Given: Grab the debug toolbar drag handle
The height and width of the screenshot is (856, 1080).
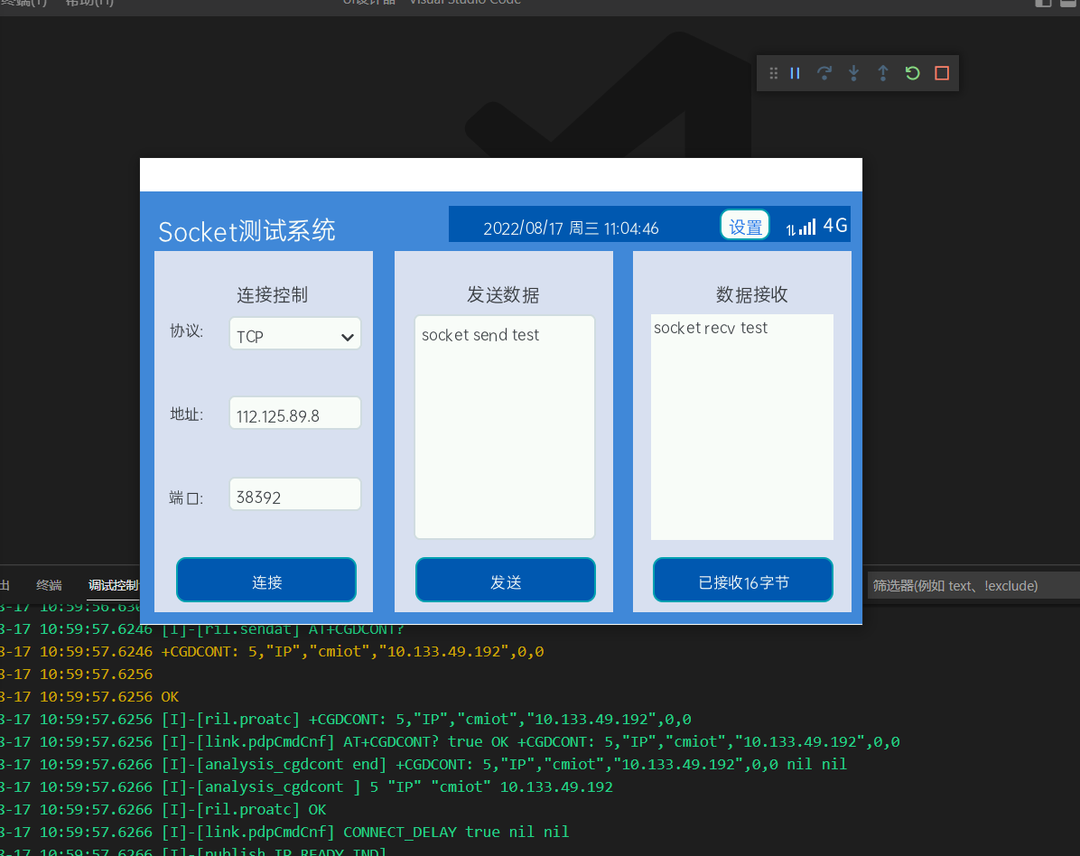Looking at the screenshot, I should 773,73.
